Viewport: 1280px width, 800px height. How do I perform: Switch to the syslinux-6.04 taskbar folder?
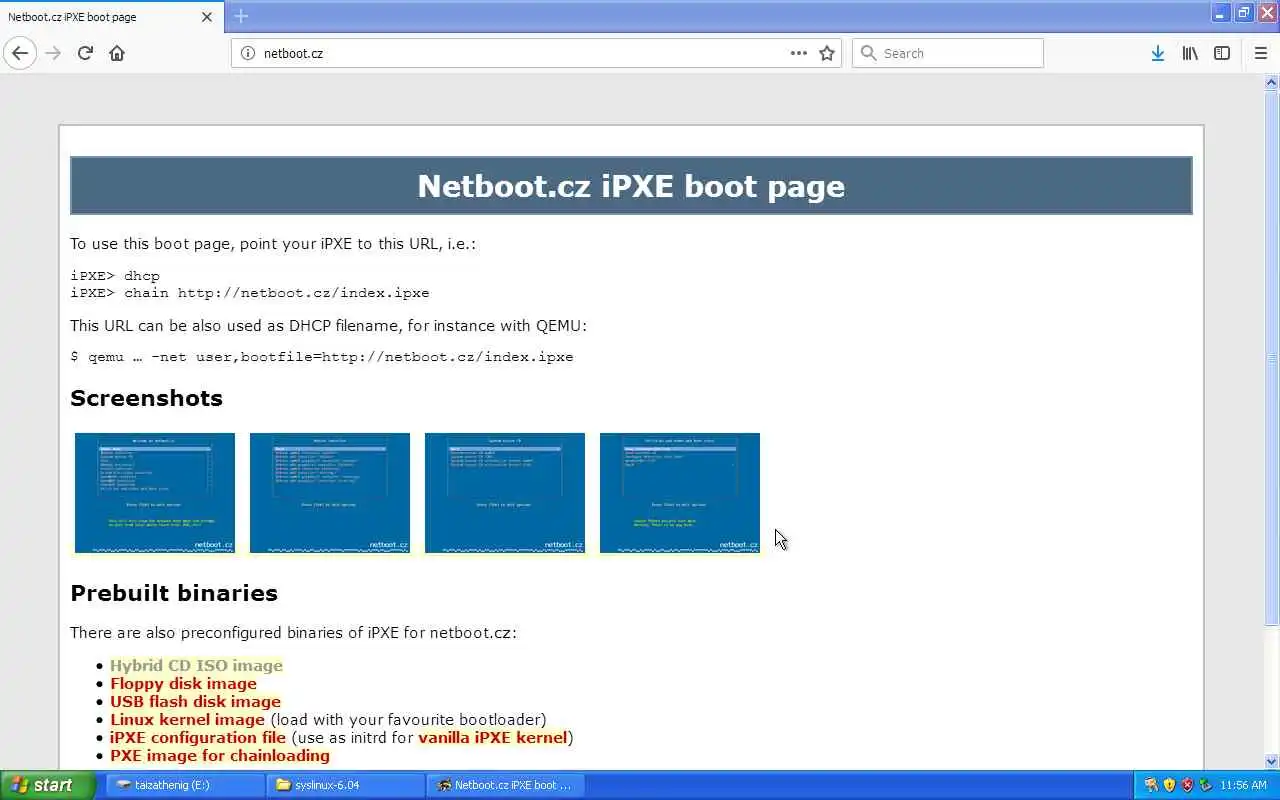pos(345,785)
